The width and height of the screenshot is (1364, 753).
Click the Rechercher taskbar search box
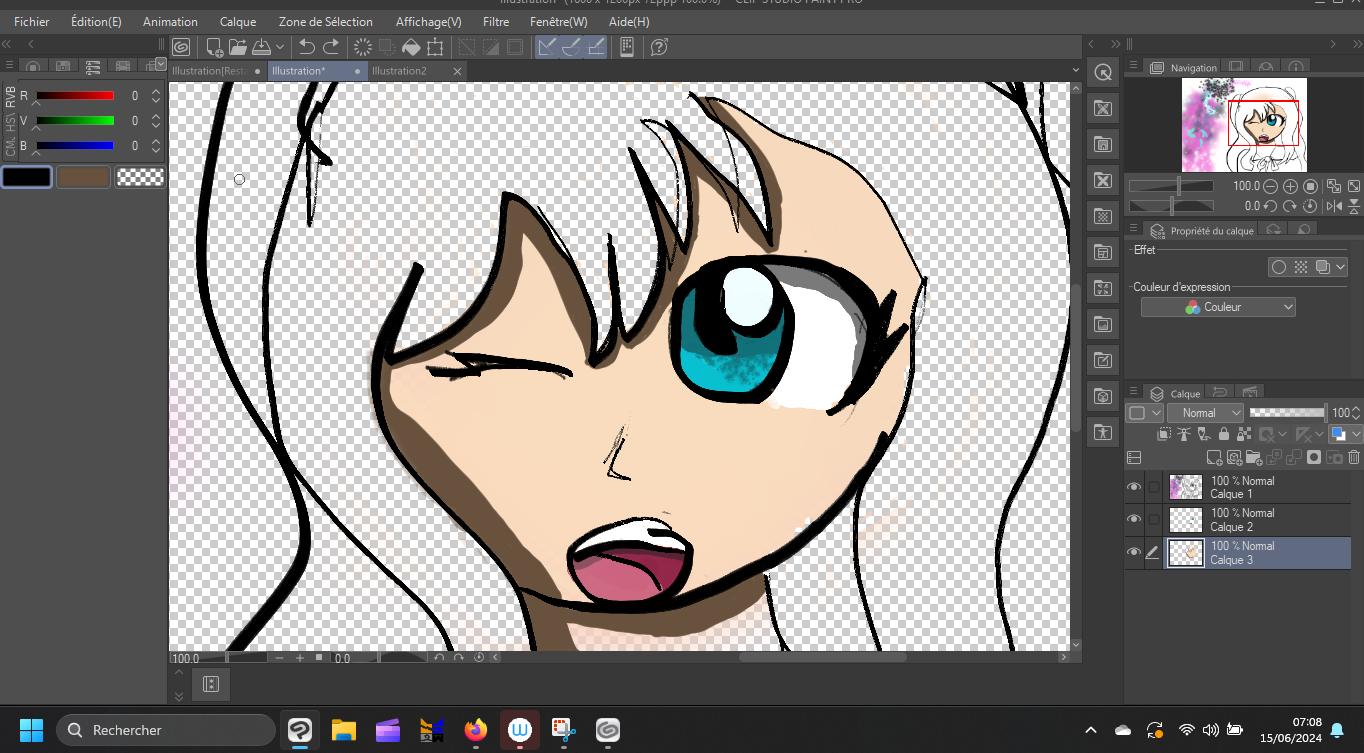tap(166, 730)
